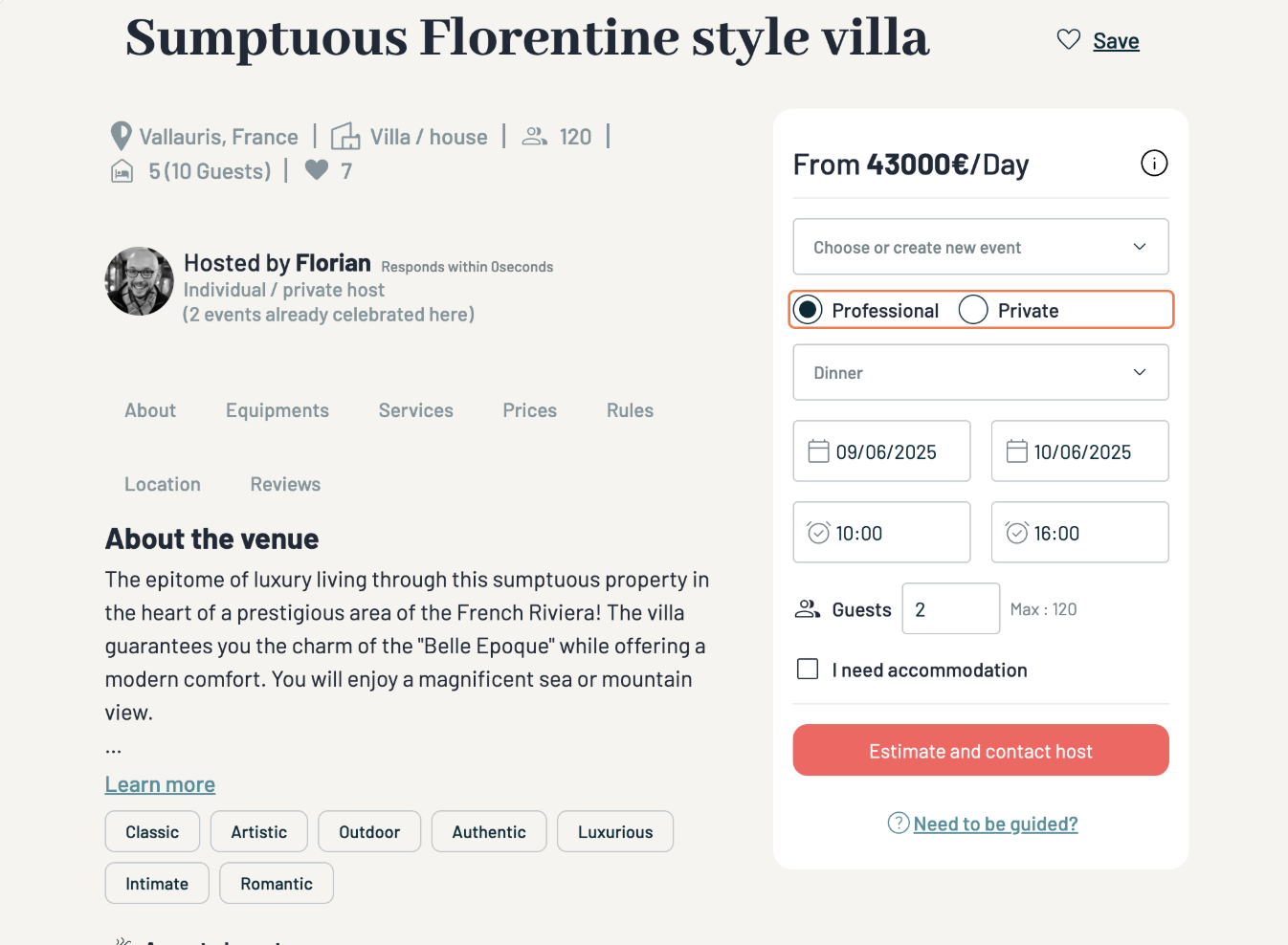Select the Professional radio option
Image resolution: width=1288 pixels, height=945 pixels.
(x=809, y=310)
